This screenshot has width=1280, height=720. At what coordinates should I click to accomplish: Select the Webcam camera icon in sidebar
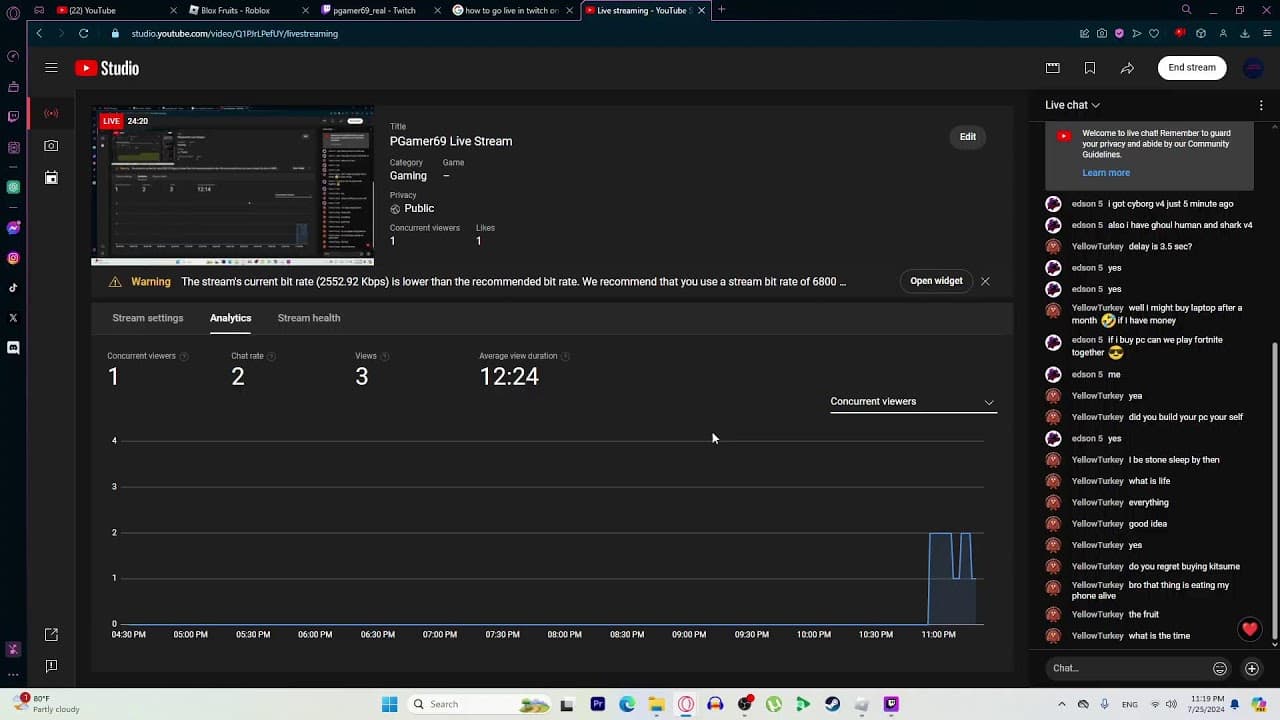pyautogui.click(x=51, y=146)
